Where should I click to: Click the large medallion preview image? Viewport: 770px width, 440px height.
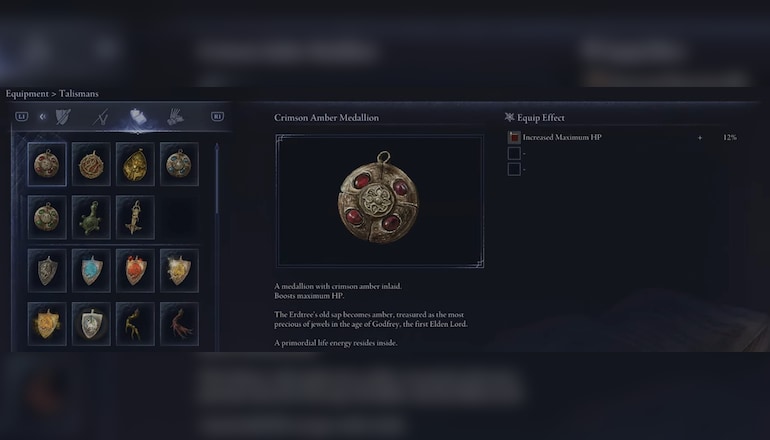pos(380,201)
